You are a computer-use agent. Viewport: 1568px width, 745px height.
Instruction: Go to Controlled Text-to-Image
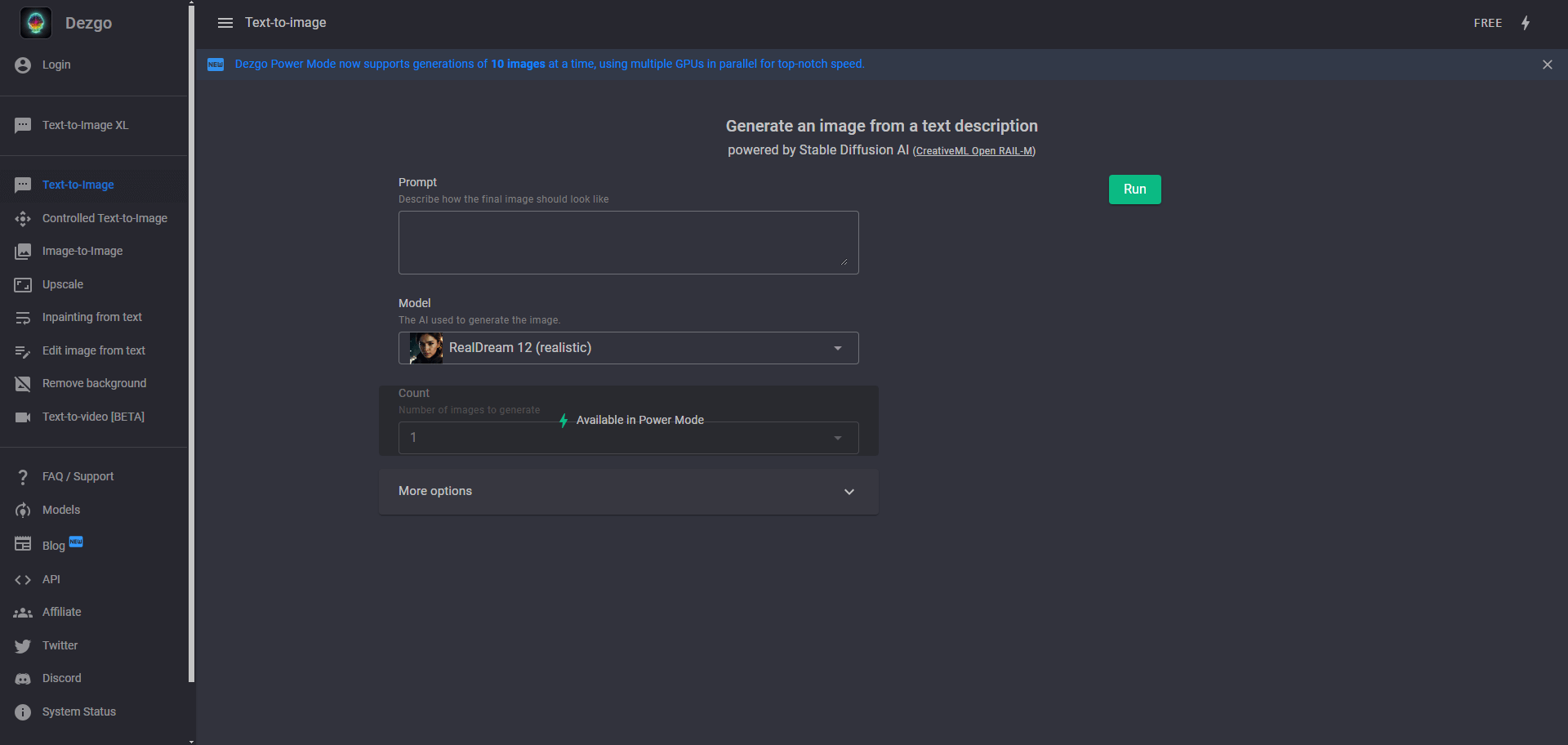tap(105, 218)
